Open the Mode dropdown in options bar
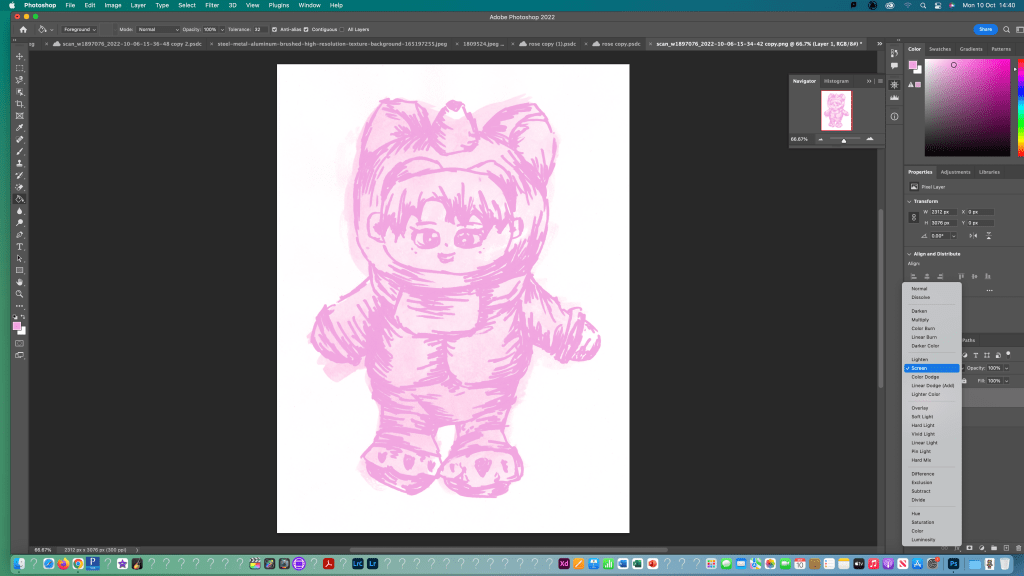This screenshot has width=1024, height=576. click(158, 29)
